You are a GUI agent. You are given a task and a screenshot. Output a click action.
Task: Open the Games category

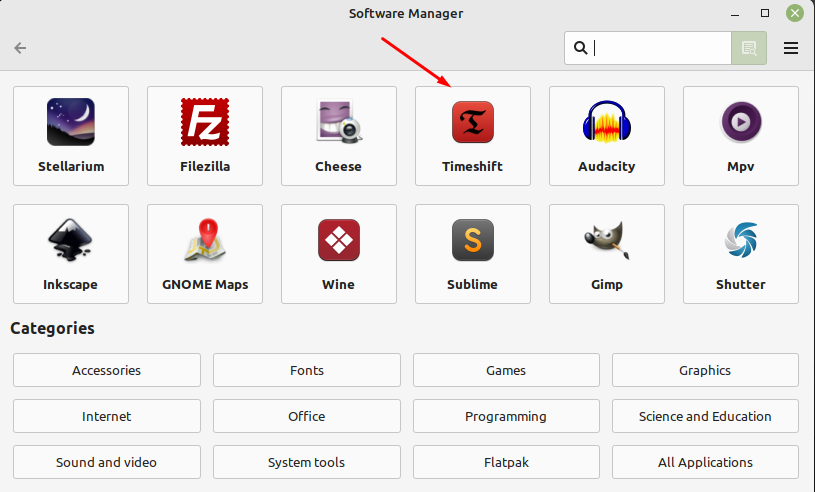point(506,370)
